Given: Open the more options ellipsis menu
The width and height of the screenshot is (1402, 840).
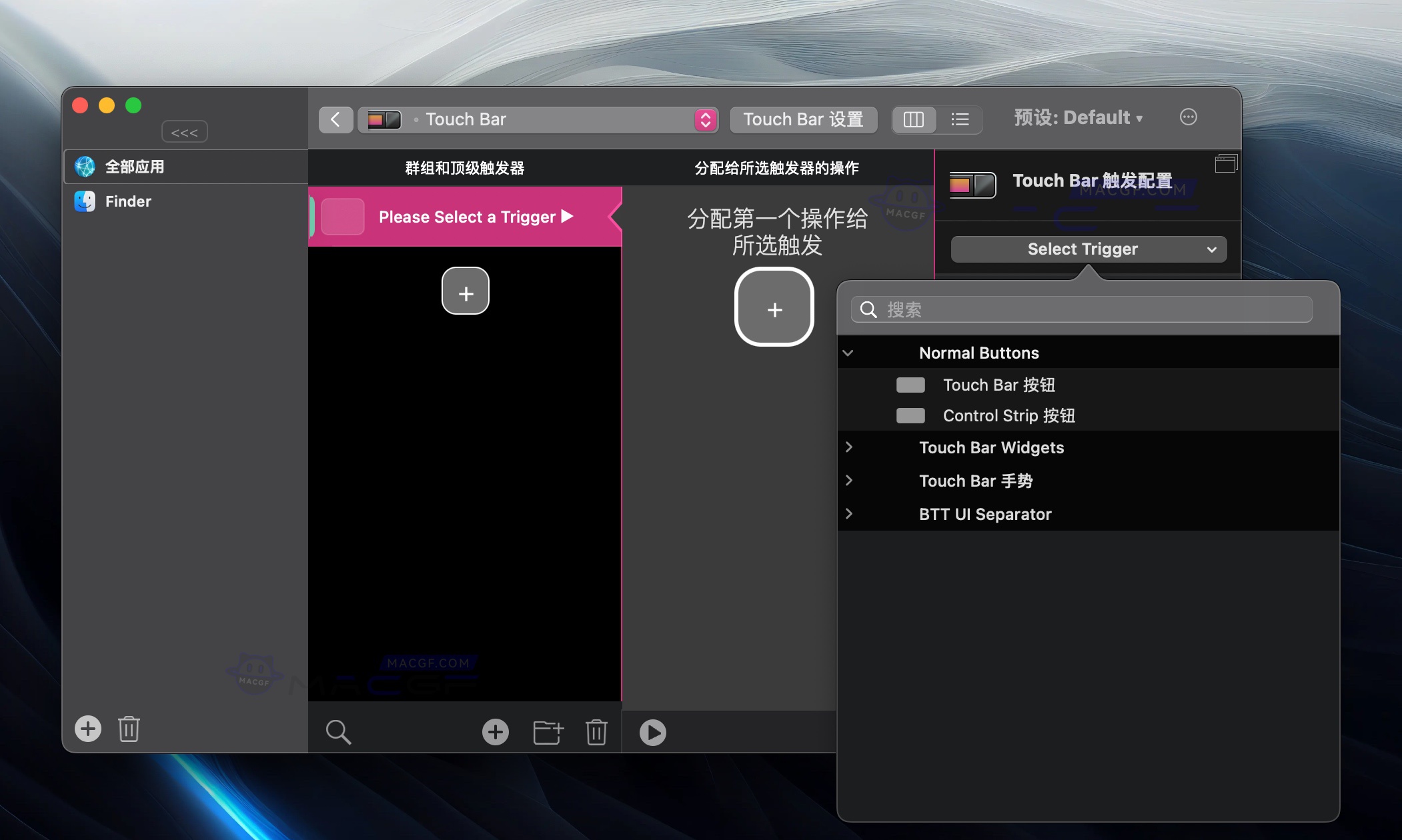Looking at the screenshot, I should [1189, 117].
